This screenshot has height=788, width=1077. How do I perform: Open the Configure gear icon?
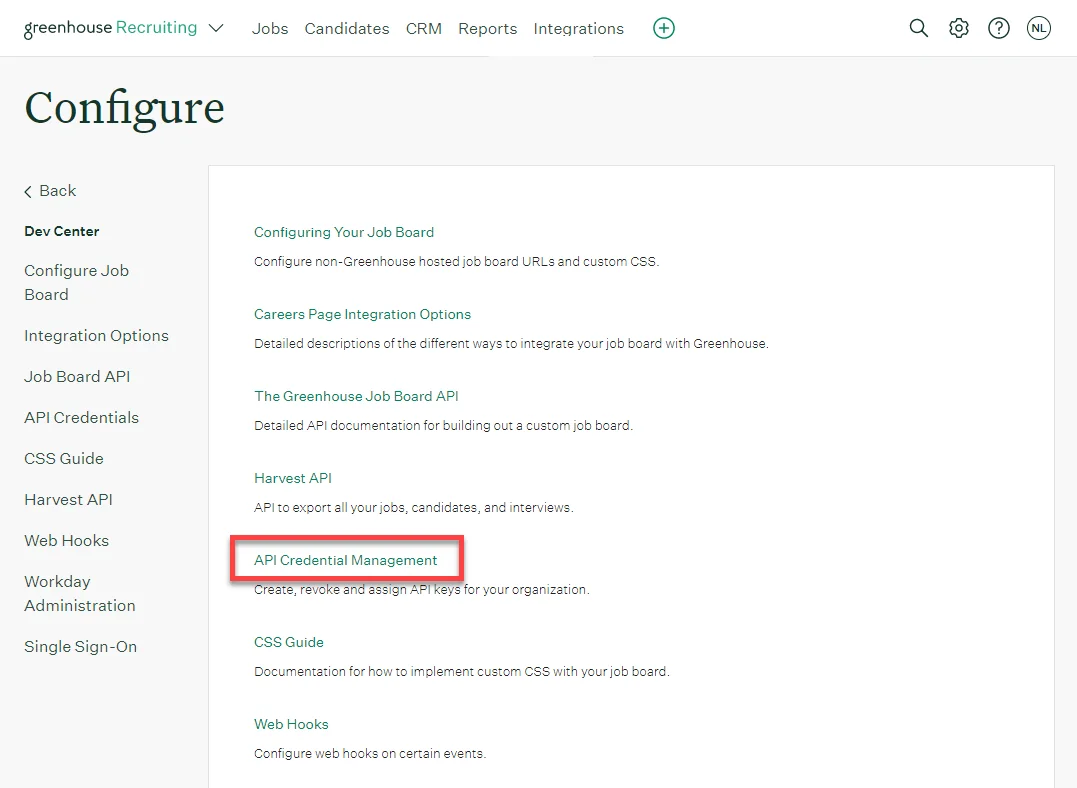coord(959,28)
